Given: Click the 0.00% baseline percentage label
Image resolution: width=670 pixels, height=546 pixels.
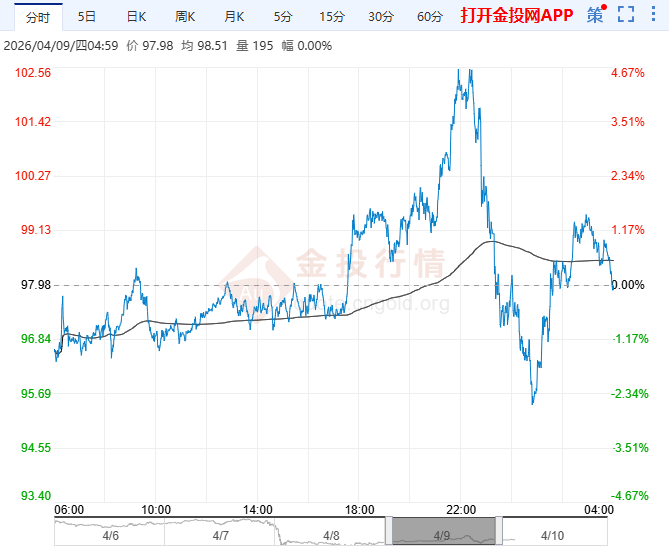Looking at the screenshot, I should pos(628,285).
